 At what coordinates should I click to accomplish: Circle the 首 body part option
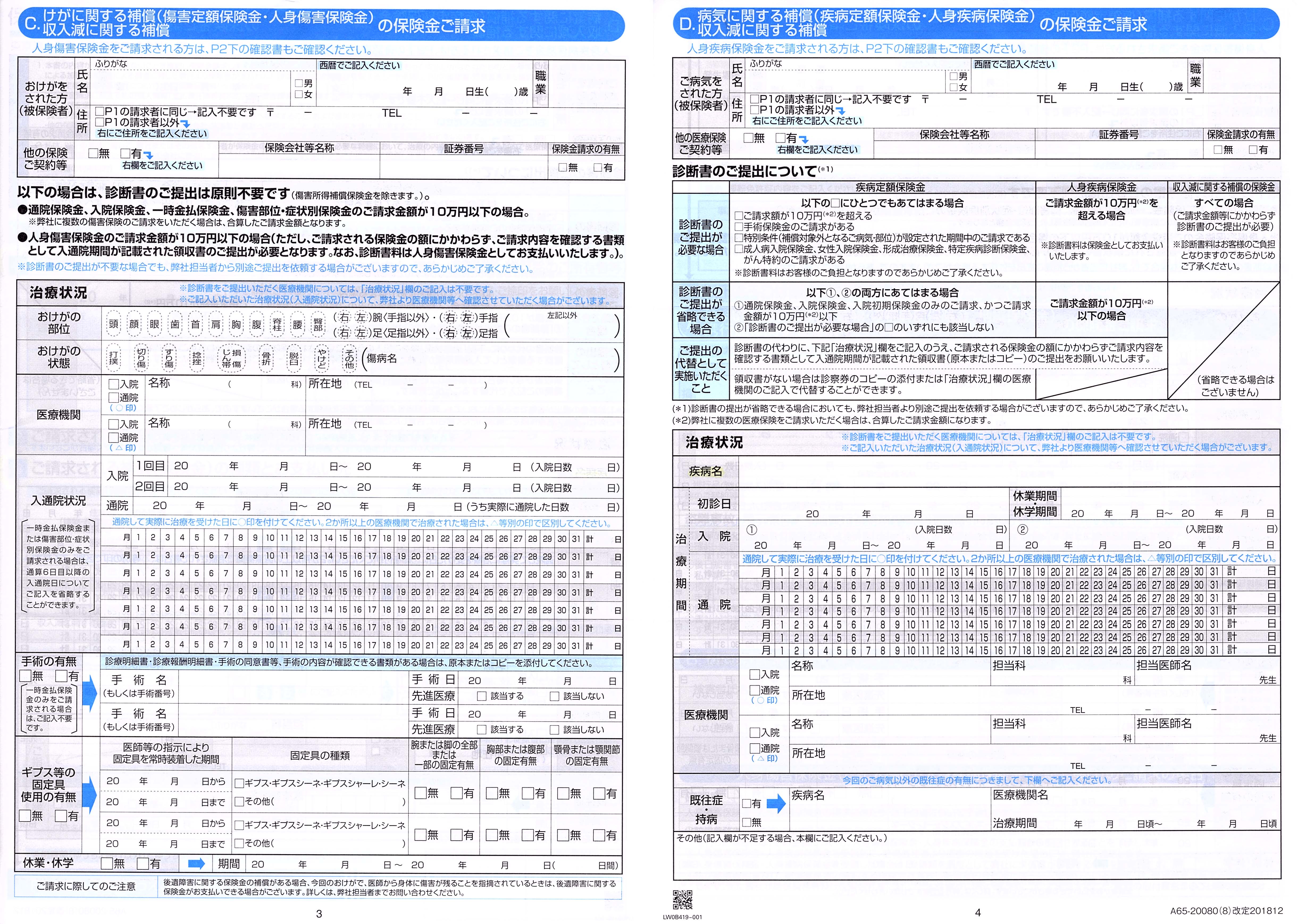[195, 324]
